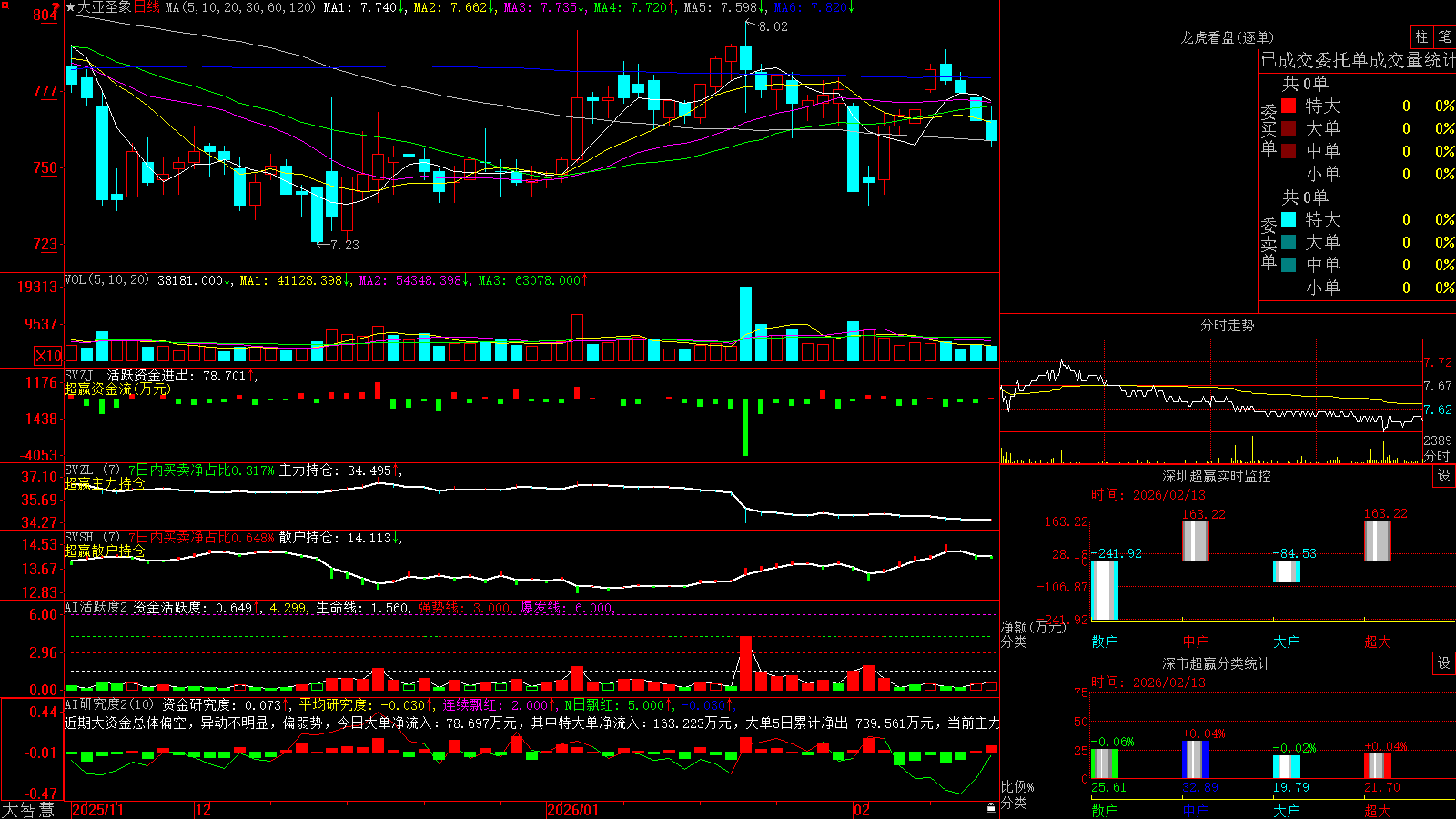This screenshot has width=1456, height=819.
Task: Click the 大亚圣象 stock name
Action: (104, 7)
